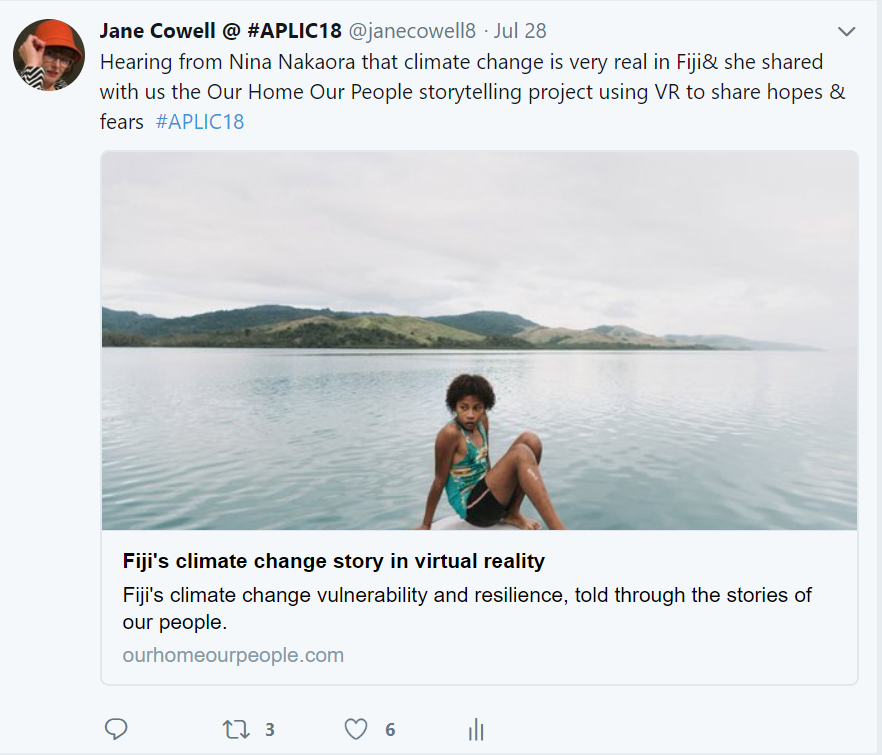Viewport: 882px width, 755px height.
Task: Like the tweet with the heart icon
Action: tap(356, 729)
